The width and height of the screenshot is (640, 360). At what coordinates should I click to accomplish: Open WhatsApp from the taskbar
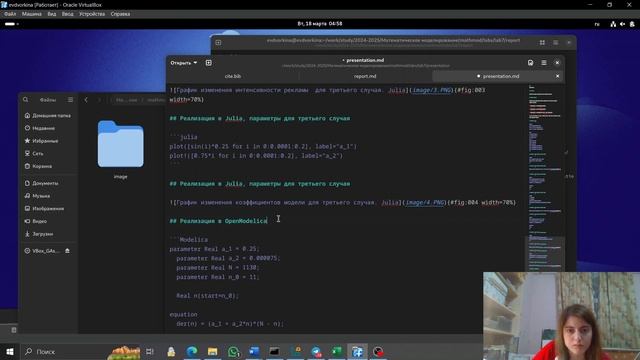[x=234, y=351]
